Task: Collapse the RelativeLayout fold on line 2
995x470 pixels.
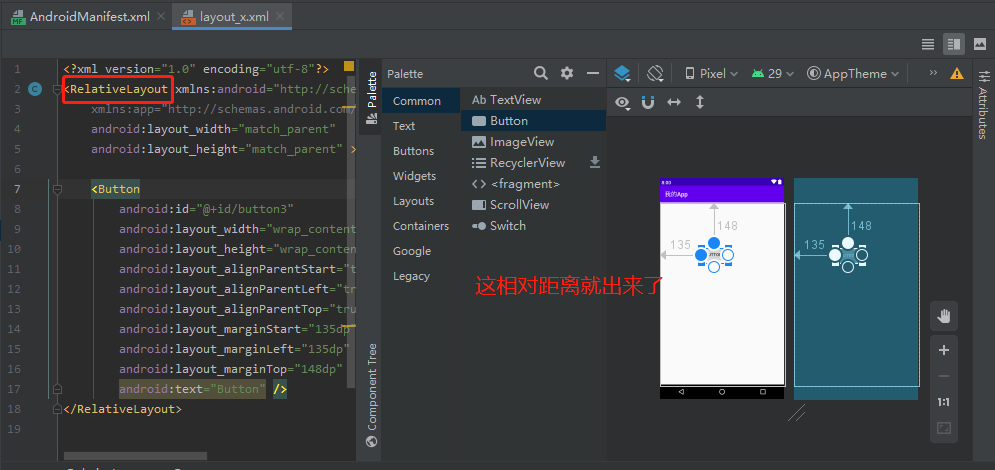Action: click(x=58, y=89)
